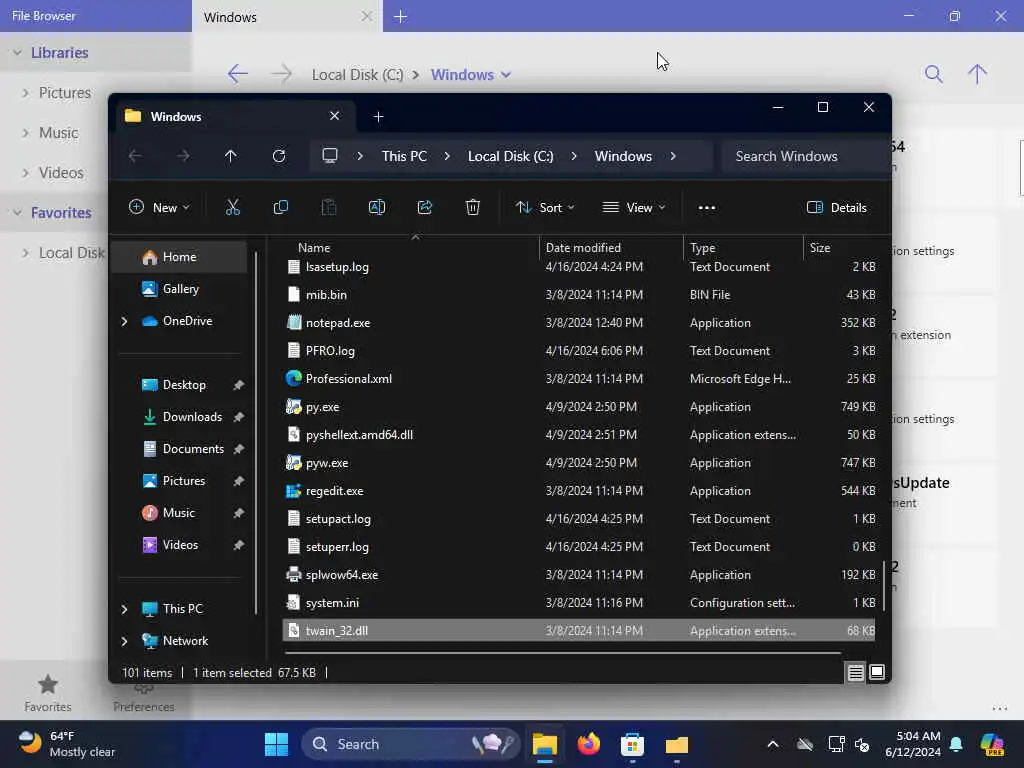
Task: Select notepad.exe in the file list
Action: point(579,323)
